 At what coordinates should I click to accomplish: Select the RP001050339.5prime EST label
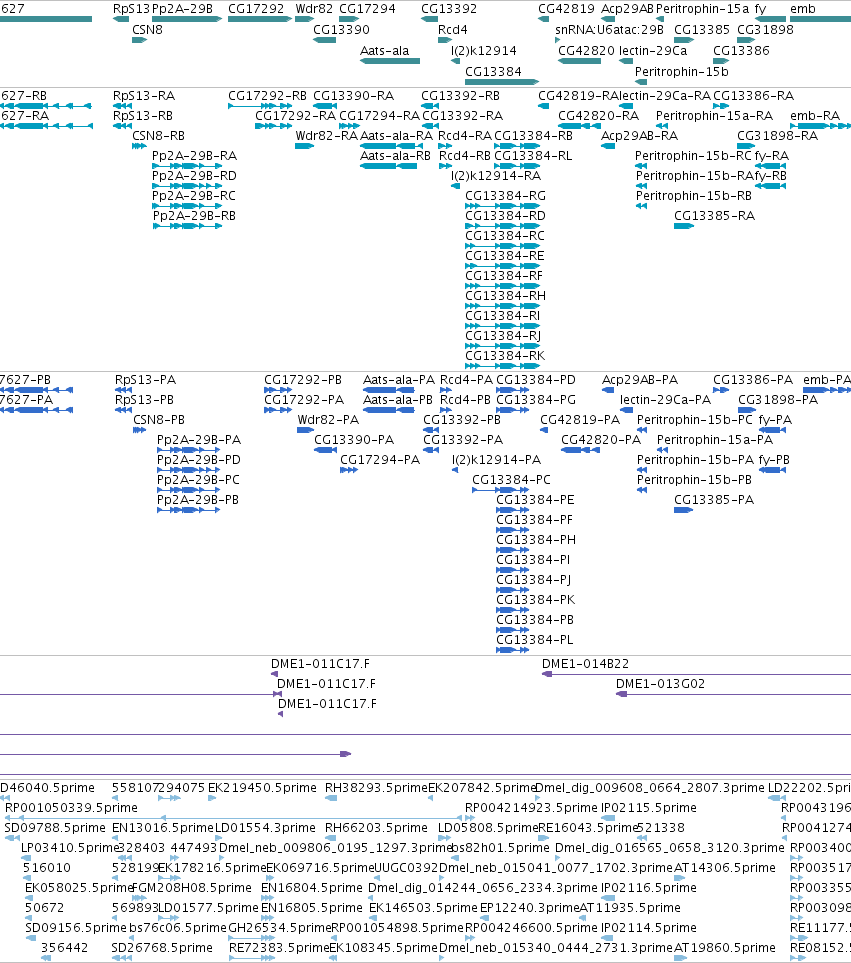(x=71, y=808)
